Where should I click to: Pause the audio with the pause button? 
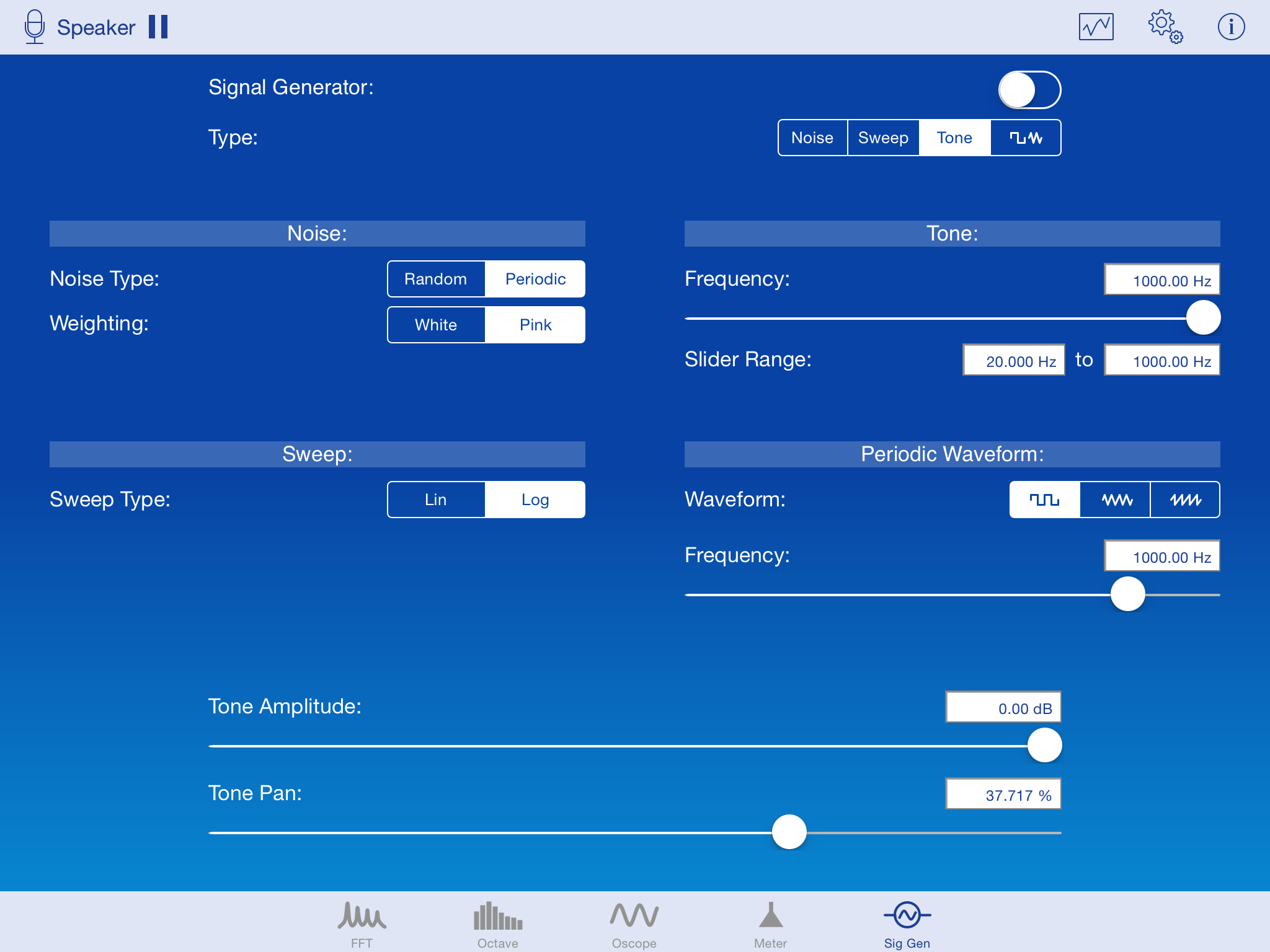pyautogui.click(x=158, y=27)
